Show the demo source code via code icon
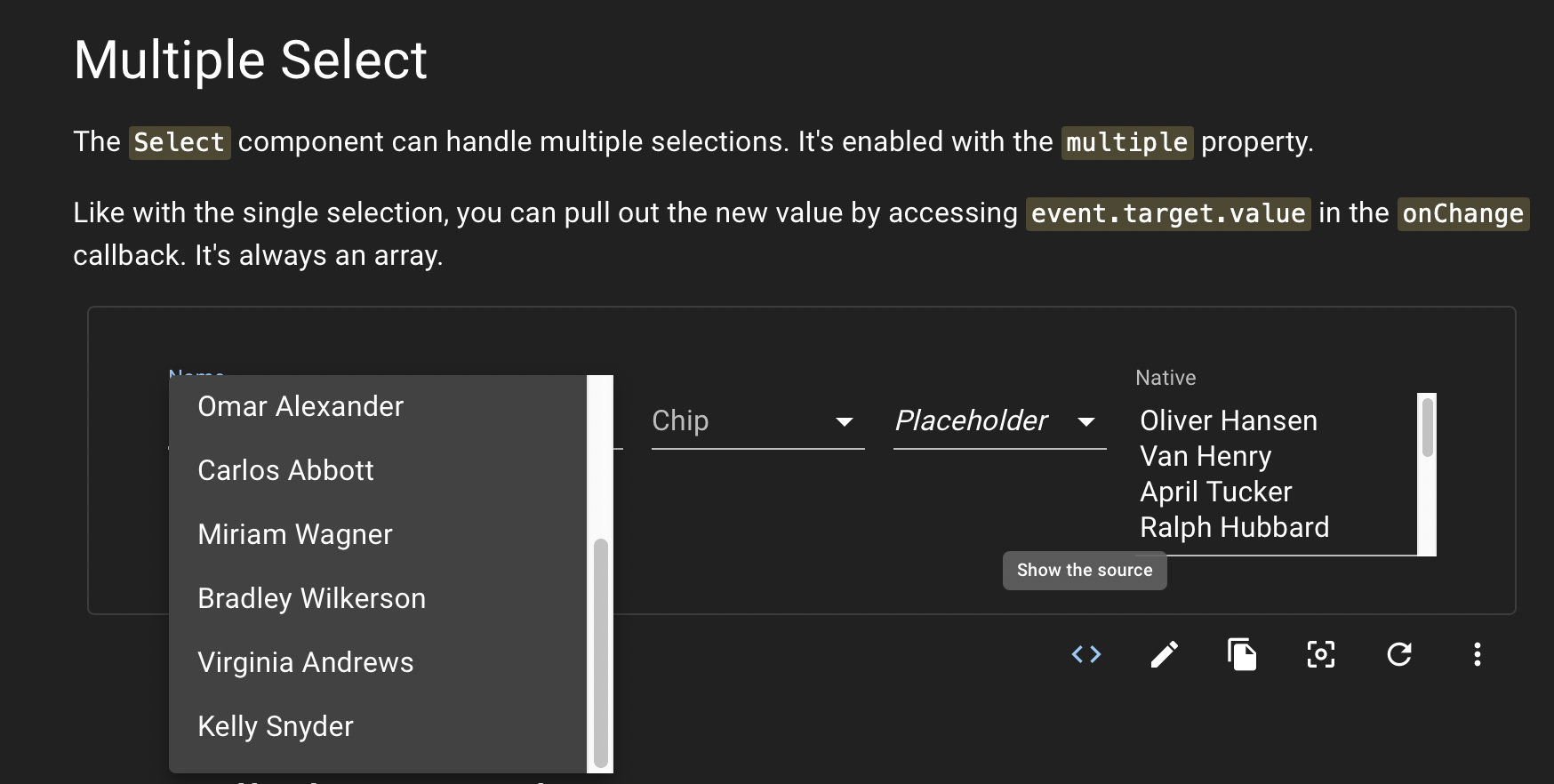 pyautogui.click(x=1085, y=654)
